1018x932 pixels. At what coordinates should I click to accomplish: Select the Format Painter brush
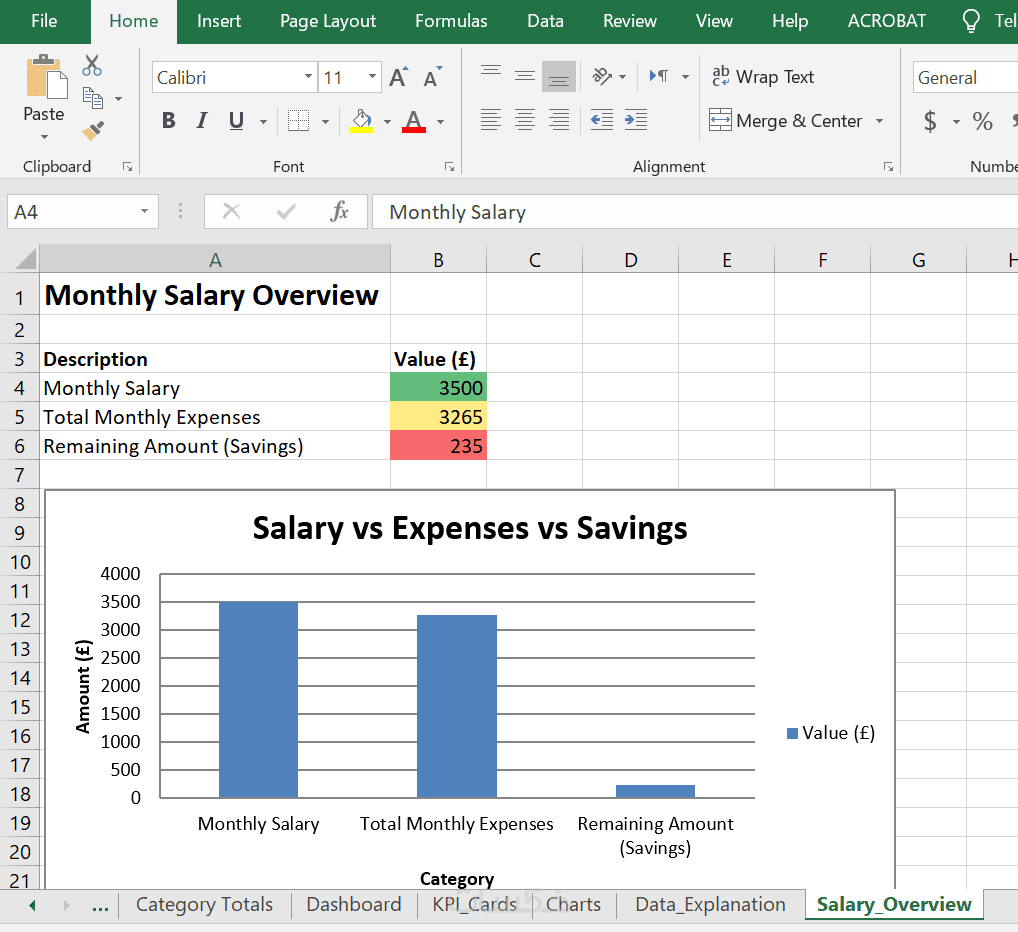coord(93,130)
